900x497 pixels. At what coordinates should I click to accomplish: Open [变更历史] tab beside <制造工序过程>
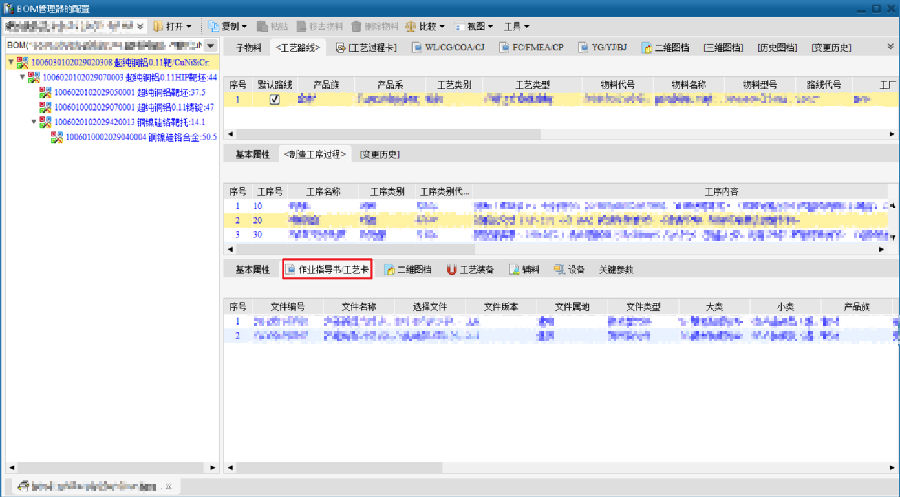[379, 154]
